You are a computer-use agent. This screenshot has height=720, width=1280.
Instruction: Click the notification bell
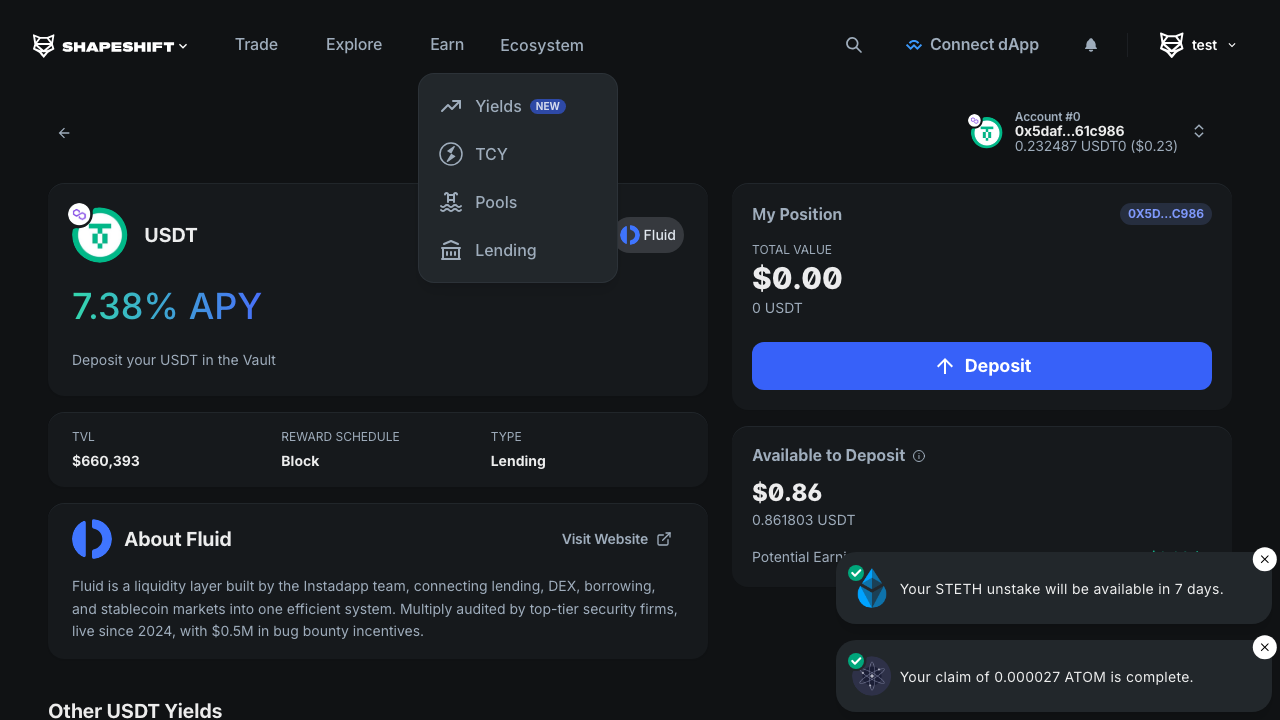coord(1090,45)
